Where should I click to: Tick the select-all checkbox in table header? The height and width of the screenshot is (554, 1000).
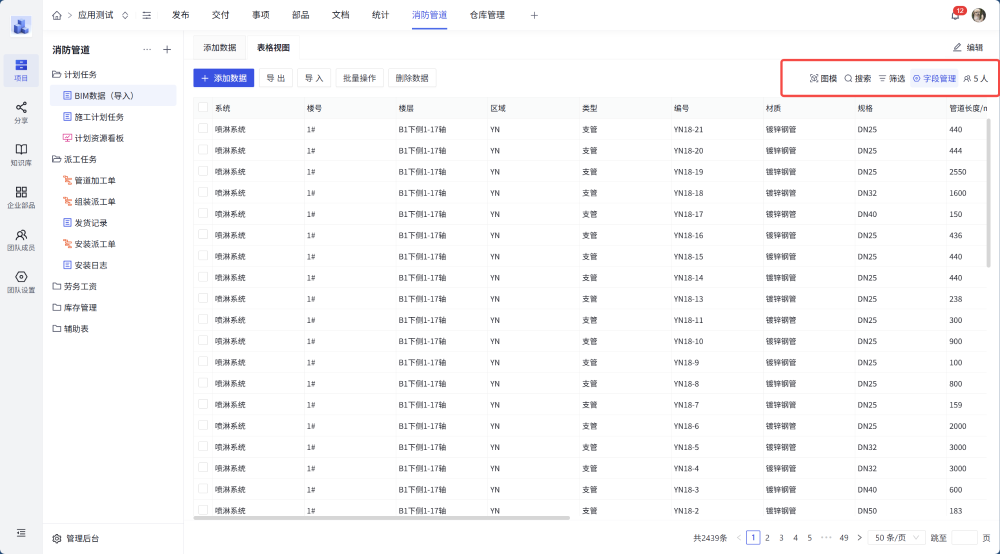[203, 108]
